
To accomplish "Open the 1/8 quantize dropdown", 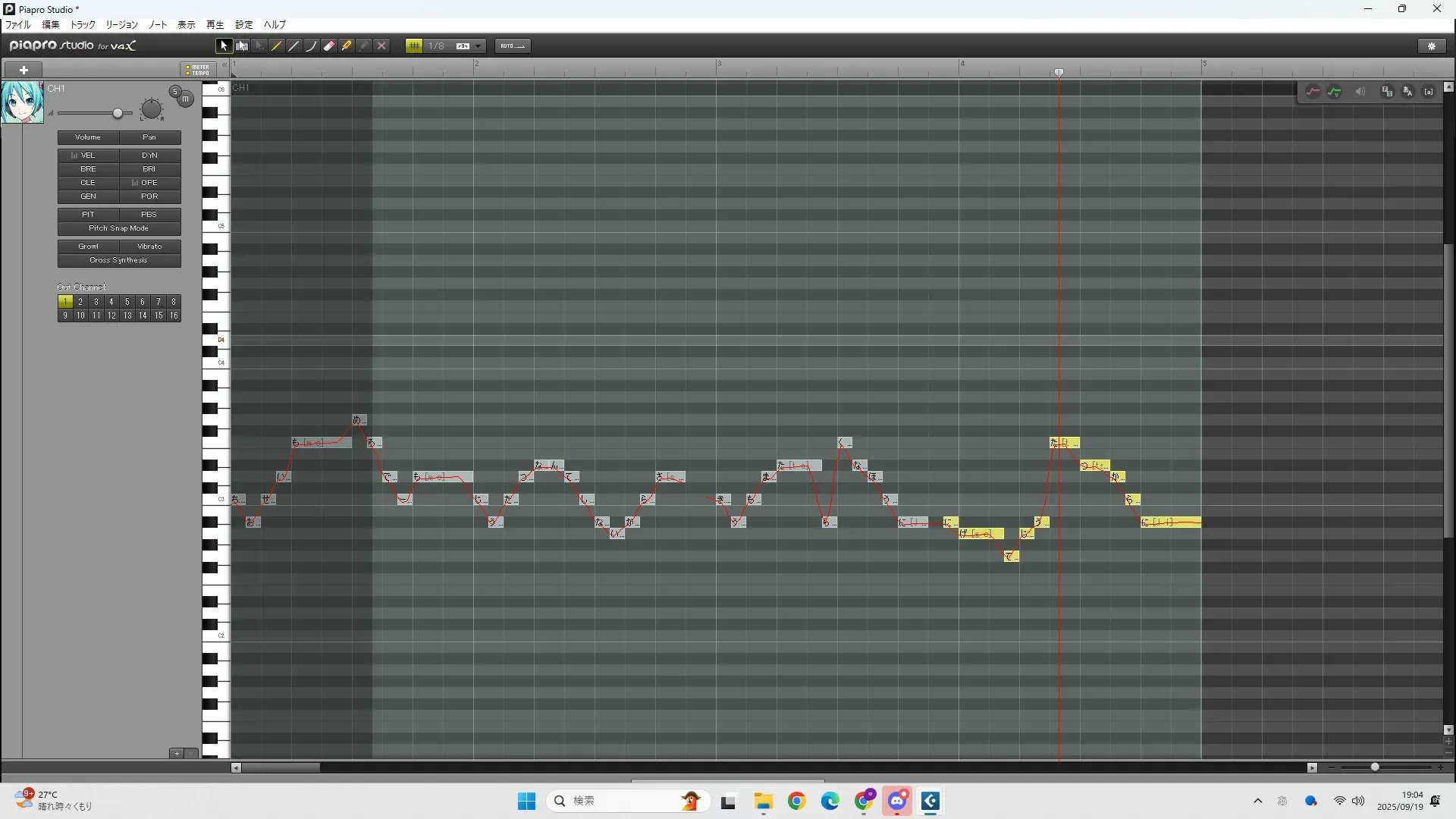I will [x=478, y=46].
